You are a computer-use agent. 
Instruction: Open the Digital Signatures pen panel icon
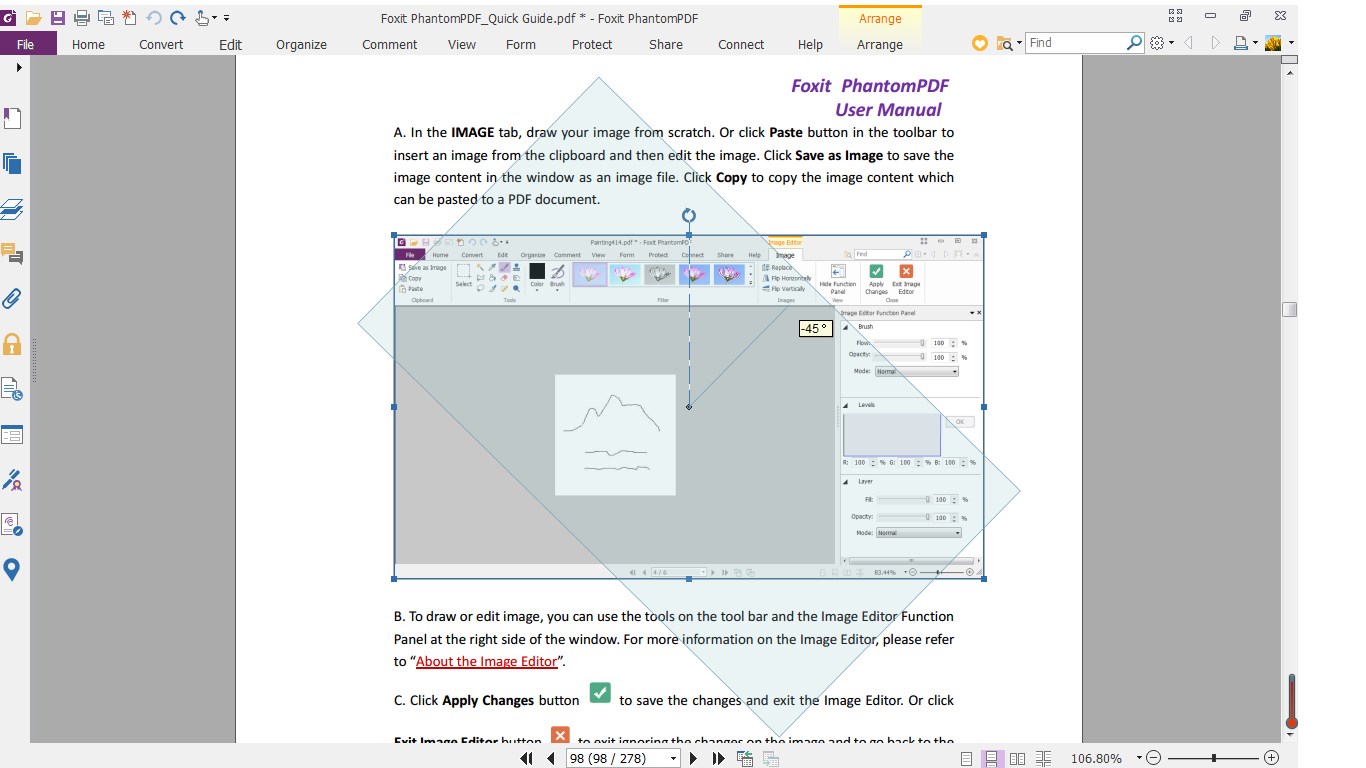[12, 480]
